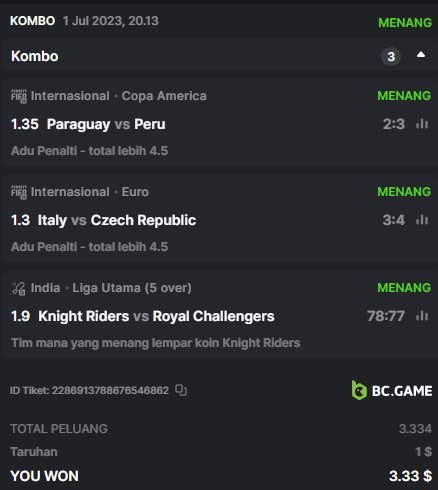Open the Paraguay vs Peru match

point(106,124)
